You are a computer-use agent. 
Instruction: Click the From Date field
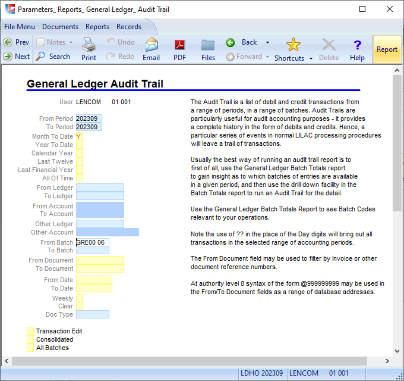(x=94, y=280)
